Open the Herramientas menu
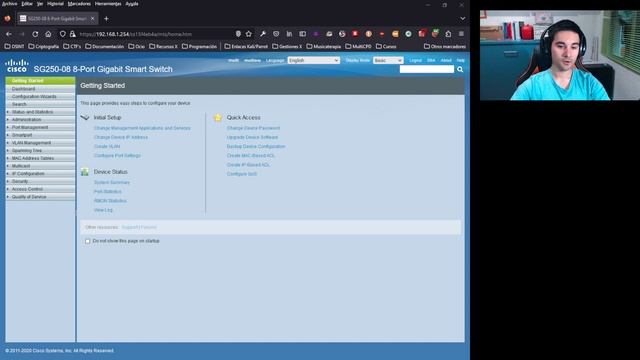The image size is (640, 360). (108, 4)
